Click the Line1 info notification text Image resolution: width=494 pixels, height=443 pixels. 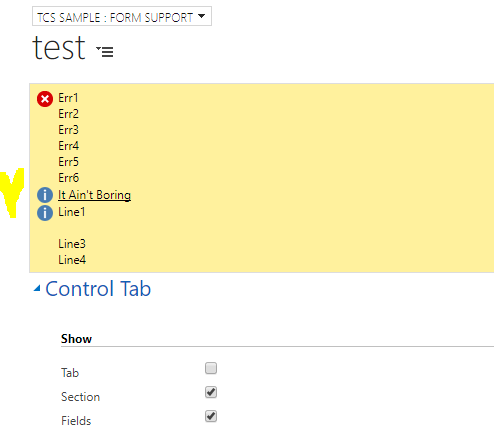[72, 212]
